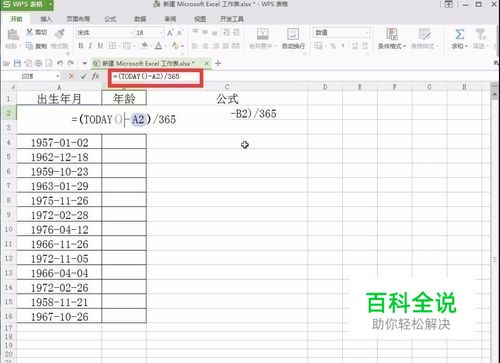Open the Insert (插入) ribbon tab
The width and height of the screenshot is (500, 363).
tap(46, 19)
